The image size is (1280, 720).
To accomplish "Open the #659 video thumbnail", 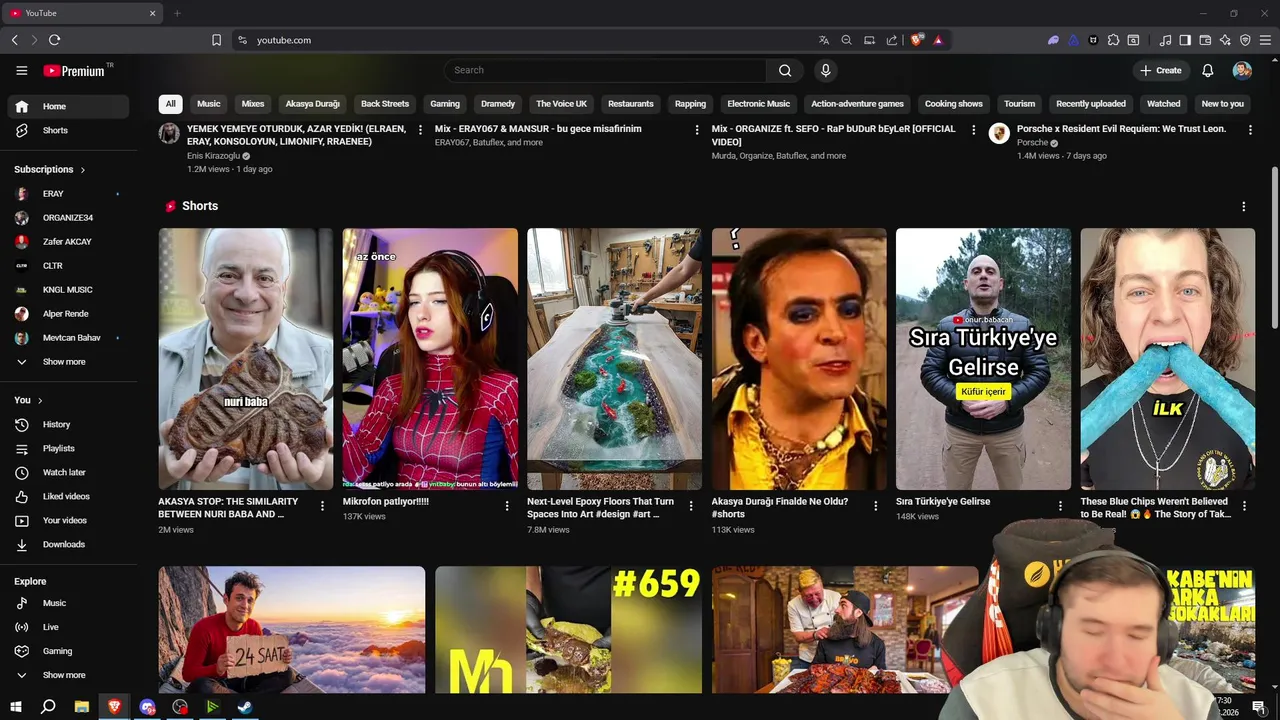I will click(568, 630).
